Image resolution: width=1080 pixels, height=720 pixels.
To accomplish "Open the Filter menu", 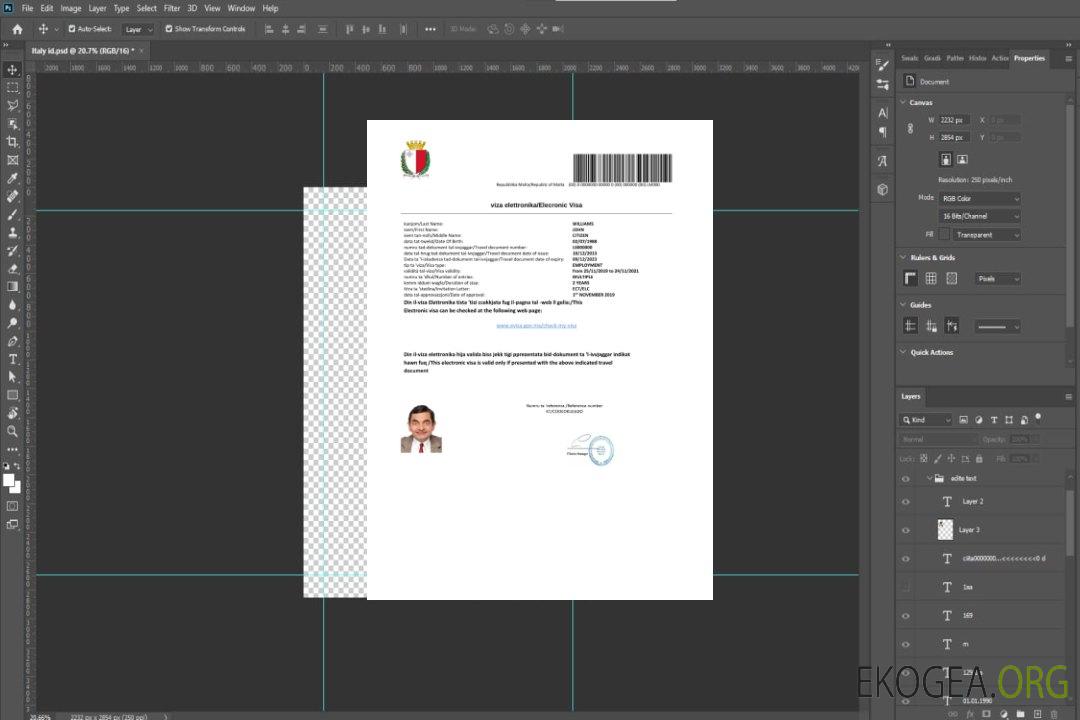I will [172, 8].
